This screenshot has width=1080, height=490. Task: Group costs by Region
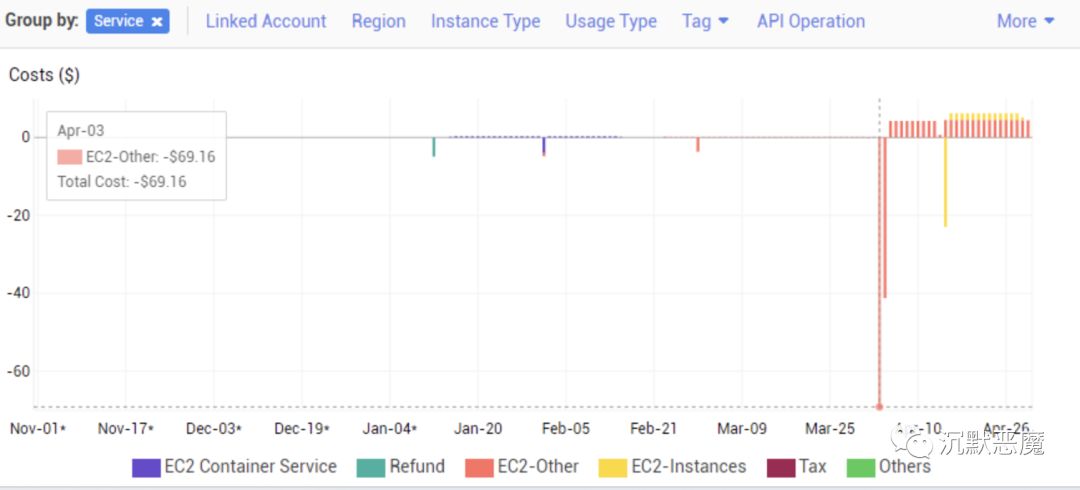pyautogui.click(x=378, y=21)
